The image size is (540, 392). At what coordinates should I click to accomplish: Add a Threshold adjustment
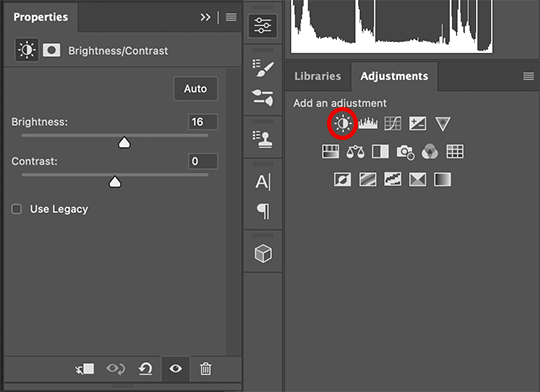(393, 179)
